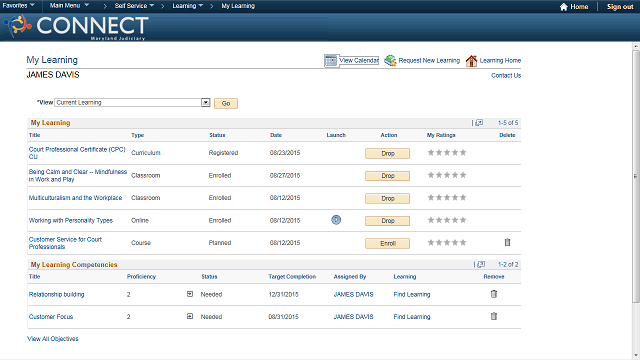Click the Request New Learning icon

(x=390, y=60)
